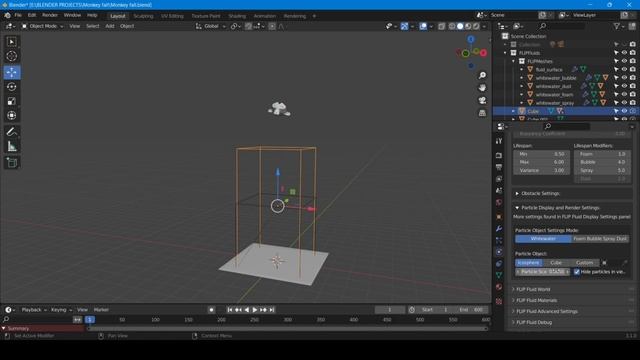This screenshot has height=360, width=640.
Task: Expand the Obstacle Settings panel
Action: pyautogui.click(x=540, y=193)
